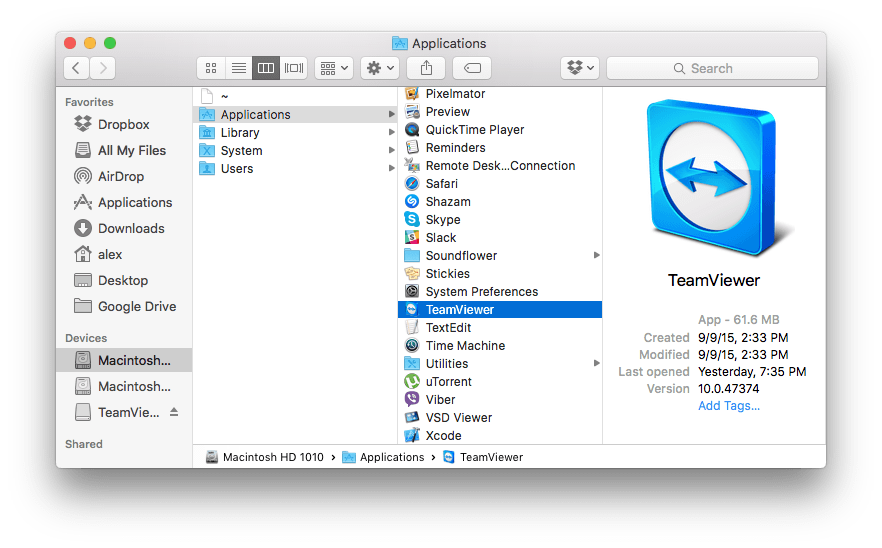Select Xcode app icon
The image size is (882, 548).
point(412,435)
